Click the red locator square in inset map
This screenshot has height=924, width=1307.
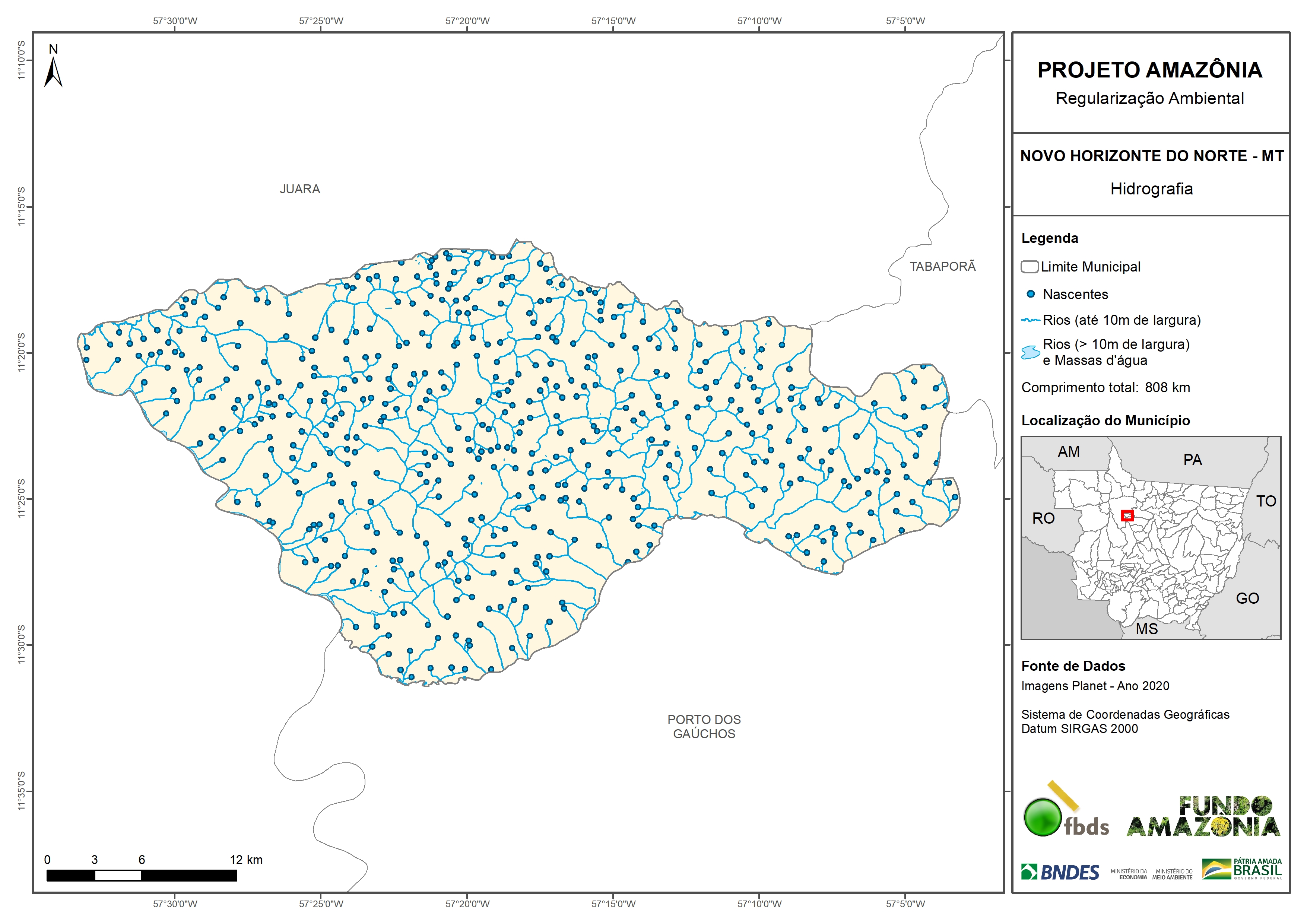[1127, 515]
